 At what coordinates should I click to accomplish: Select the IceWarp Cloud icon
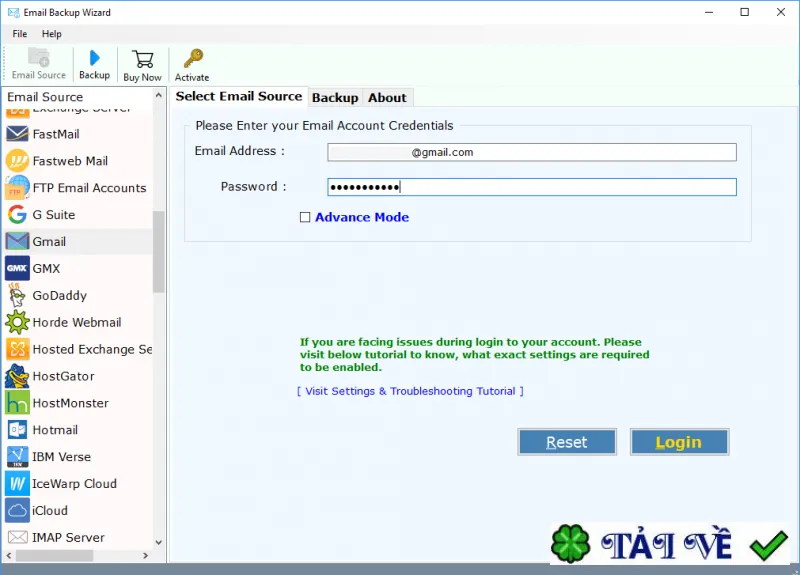[17, 484]
